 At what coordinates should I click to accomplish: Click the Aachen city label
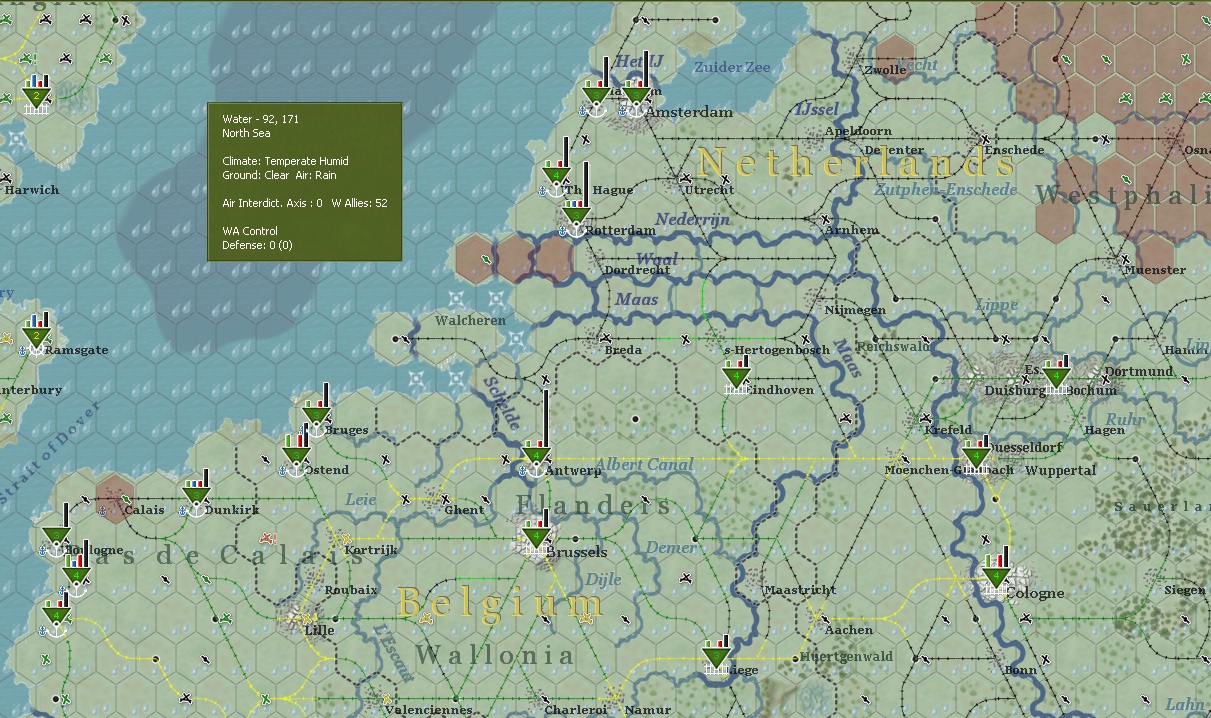click(x=849, y=630)
